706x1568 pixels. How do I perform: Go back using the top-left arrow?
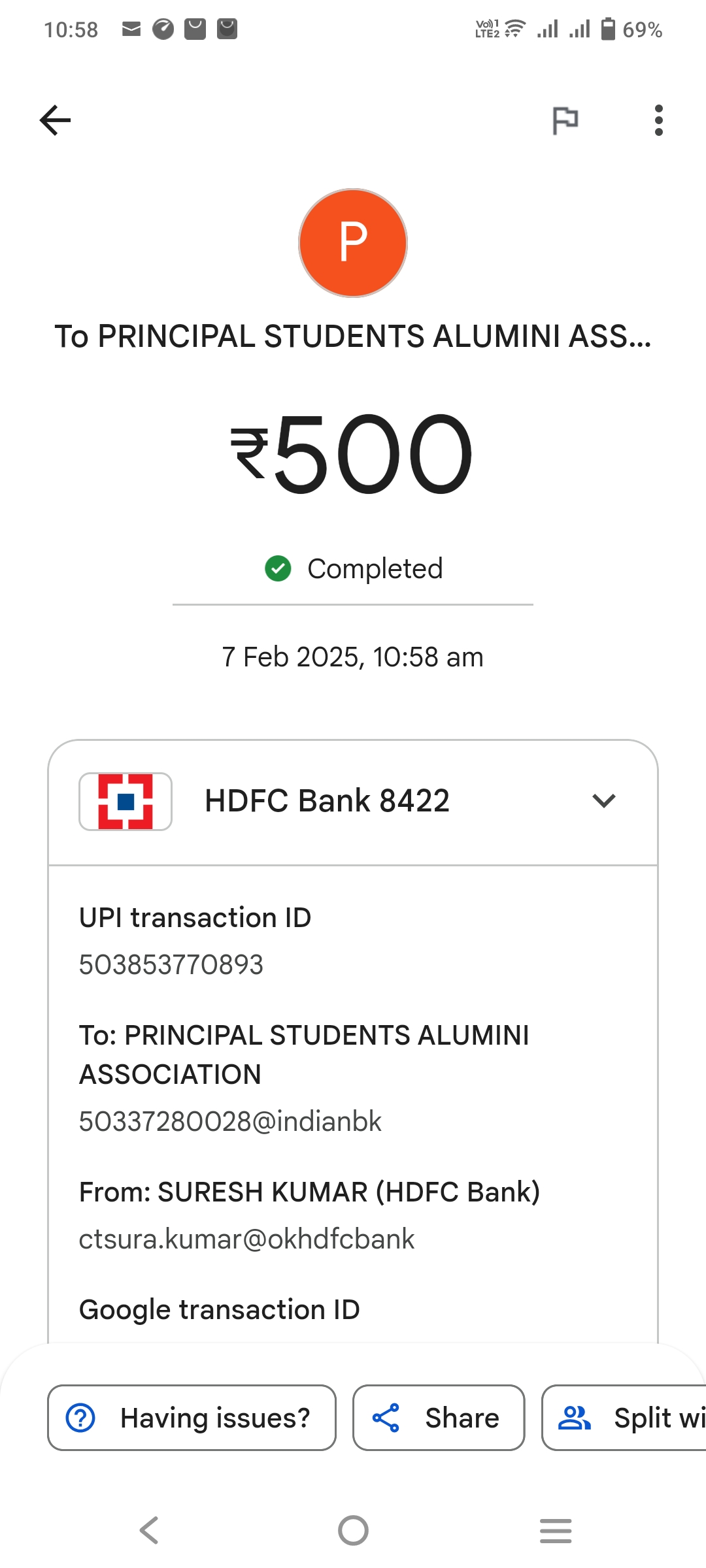click(55, 120)
